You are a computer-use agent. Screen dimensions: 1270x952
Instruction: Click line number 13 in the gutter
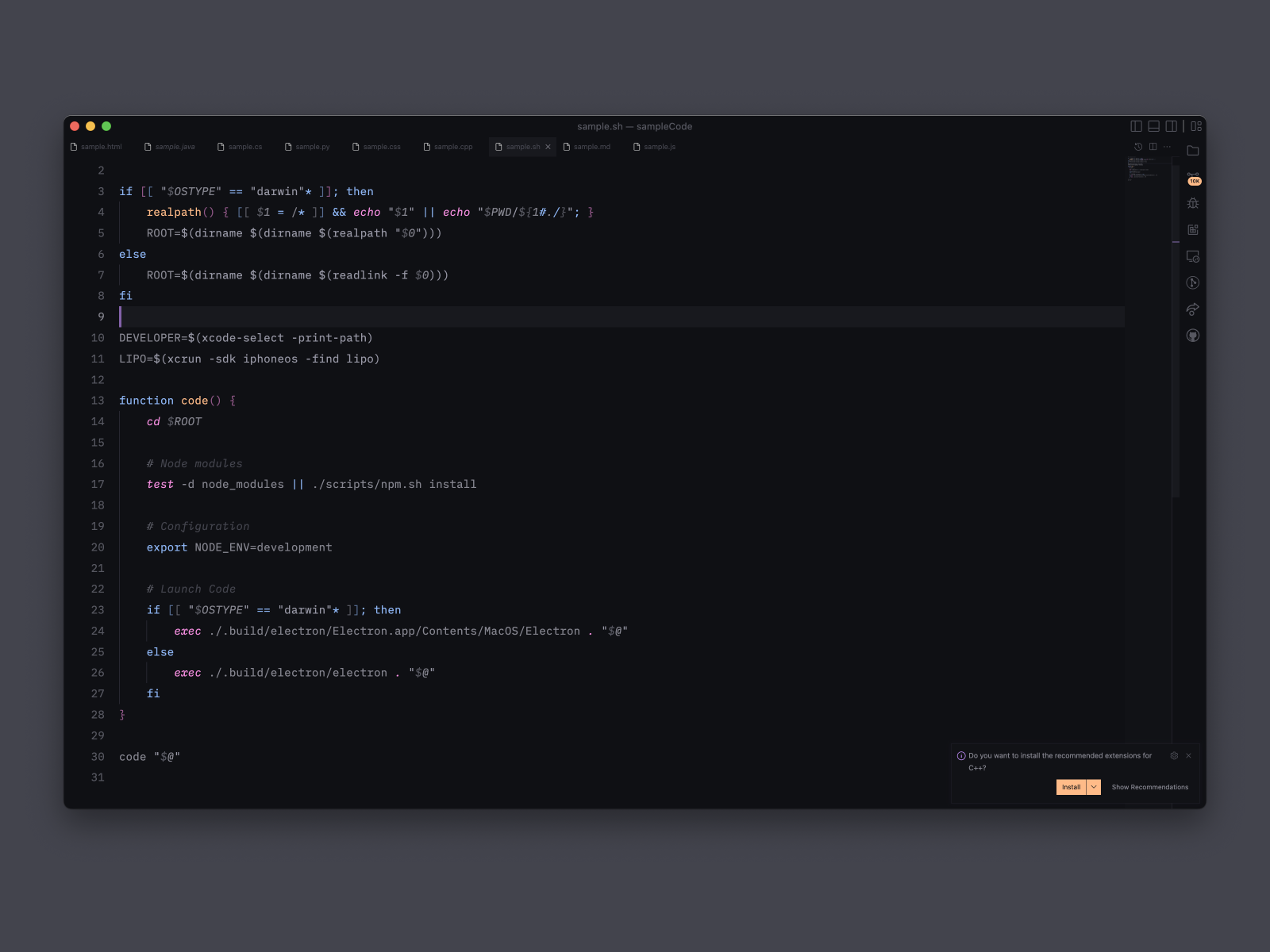click(x=98, y=401)
